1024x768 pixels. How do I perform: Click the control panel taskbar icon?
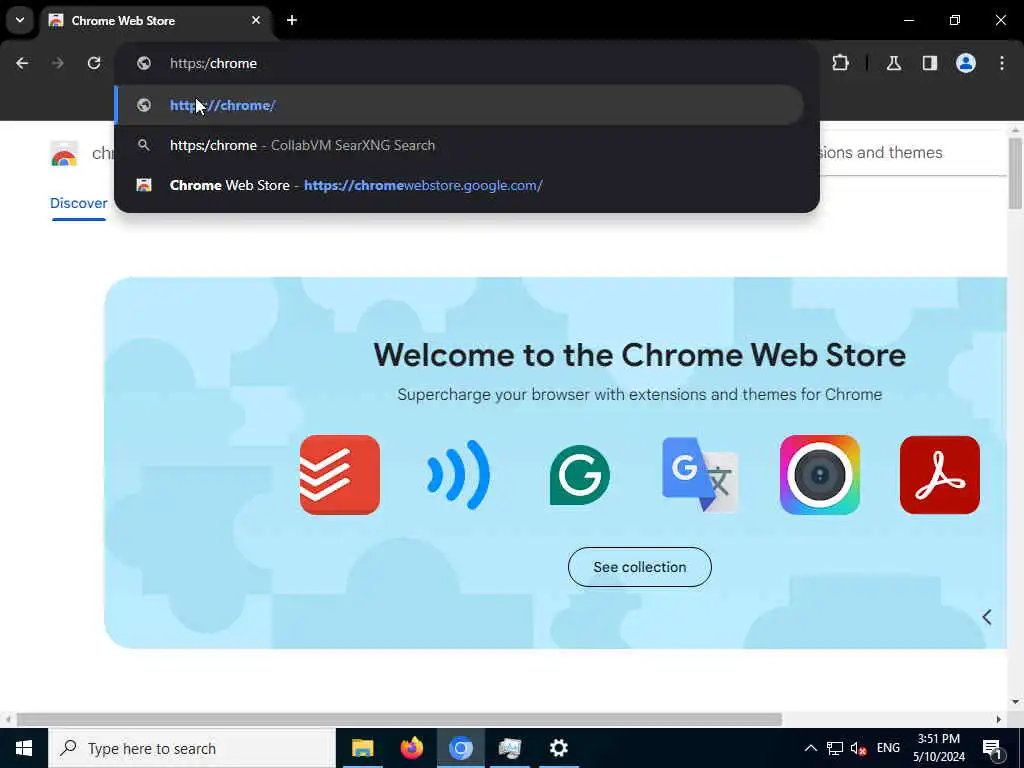click(x=509, y=748)
